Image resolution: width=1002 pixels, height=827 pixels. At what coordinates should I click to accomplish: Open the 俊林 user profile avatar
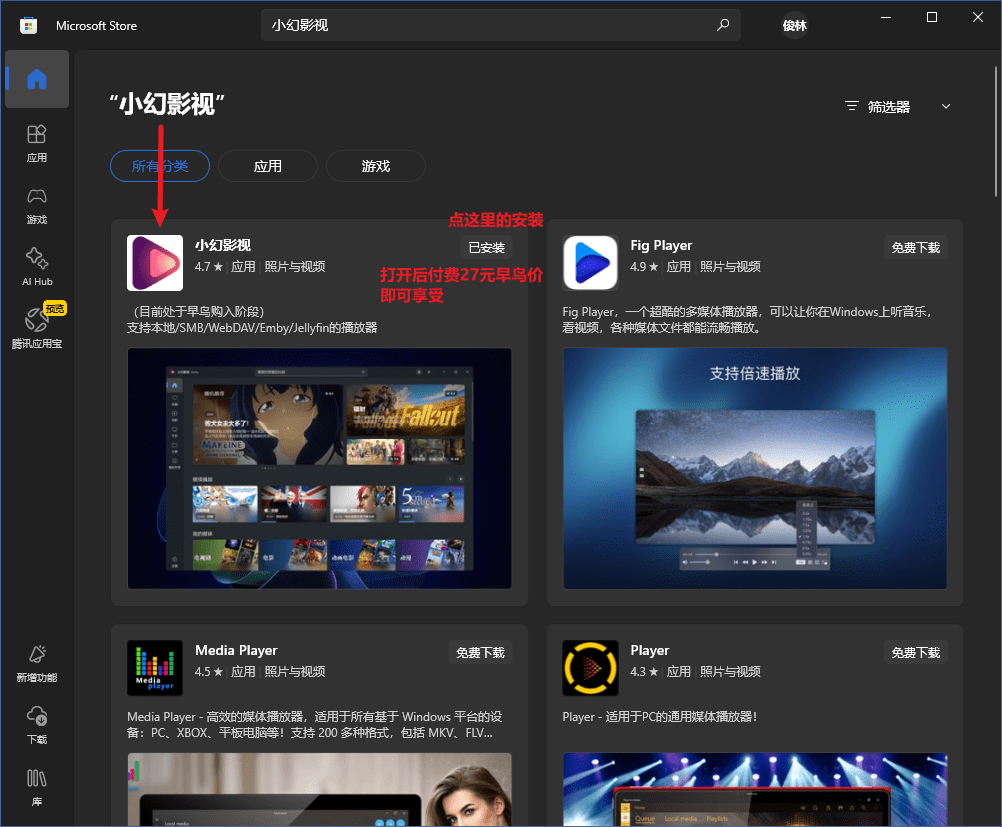coord(795,26)
